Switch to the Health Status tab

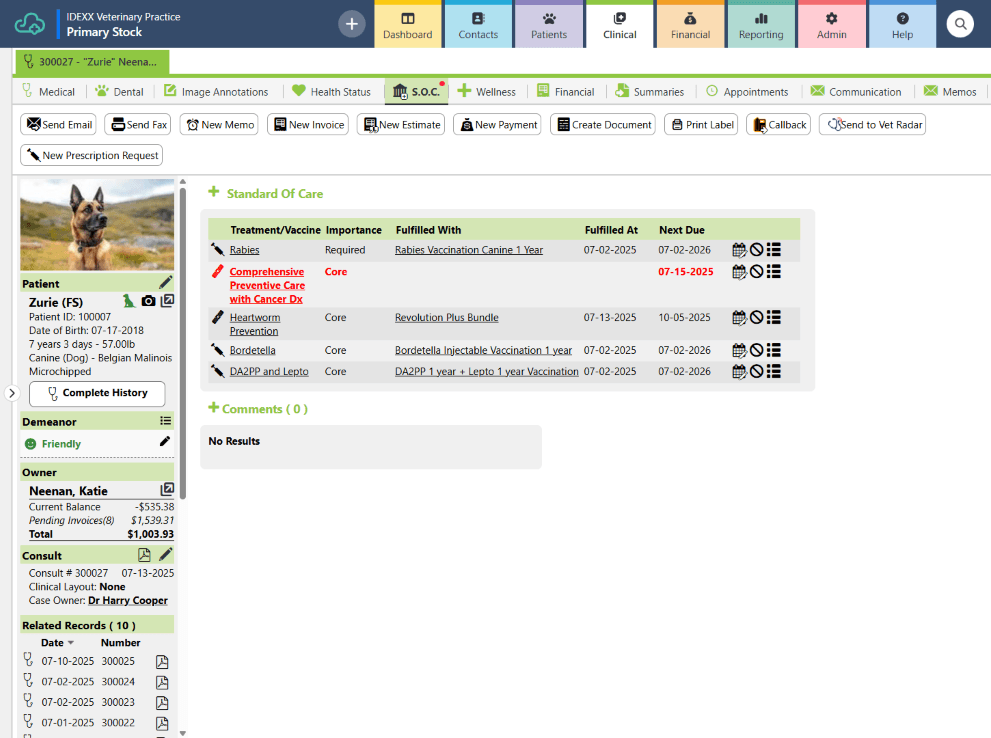332,92
